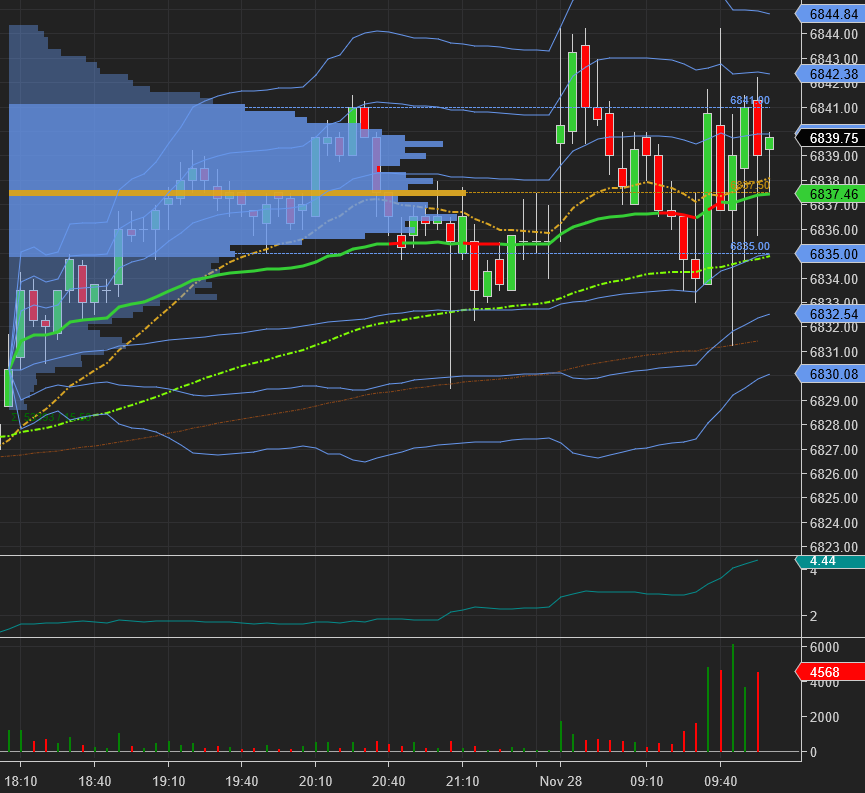865x793 pixels.
Task: Select the 18:10 time axis label
Action: coord(21,780)
